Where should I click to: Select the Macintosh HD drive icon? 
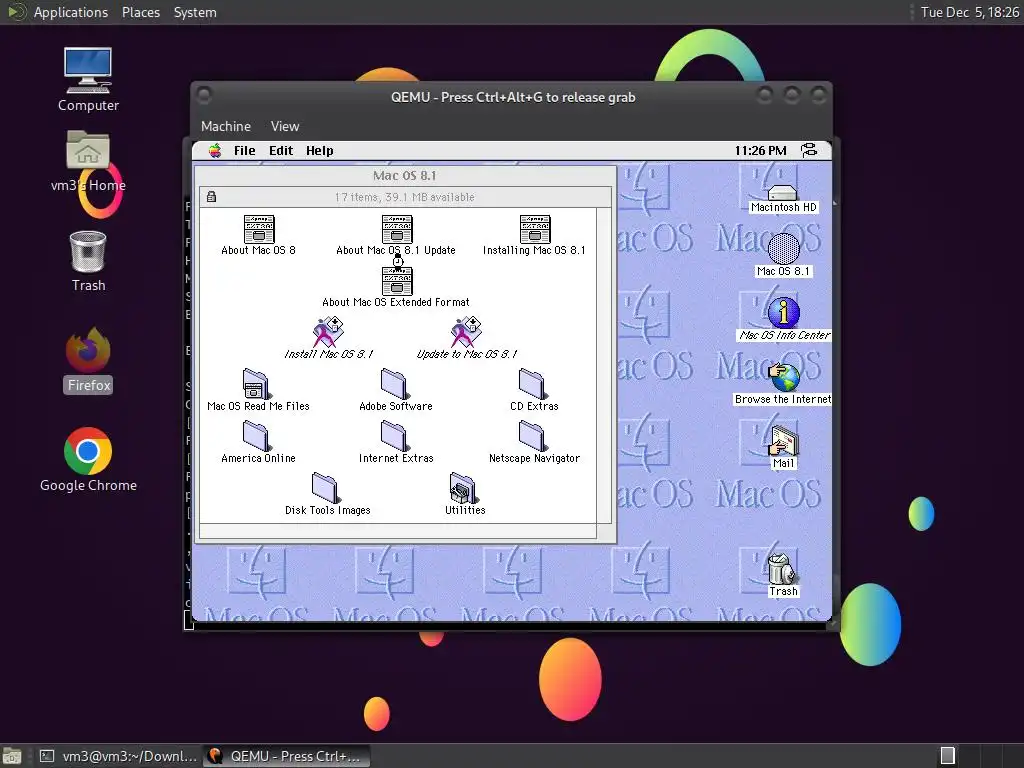click(782, 193)
